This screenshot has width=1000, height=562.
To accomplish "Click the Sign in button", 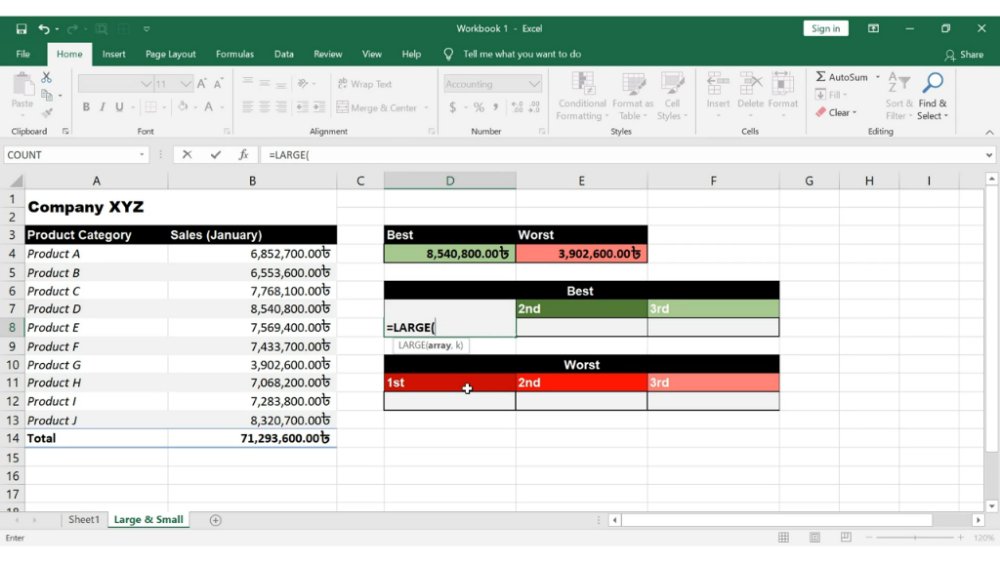I will click(x=825, y=29).
